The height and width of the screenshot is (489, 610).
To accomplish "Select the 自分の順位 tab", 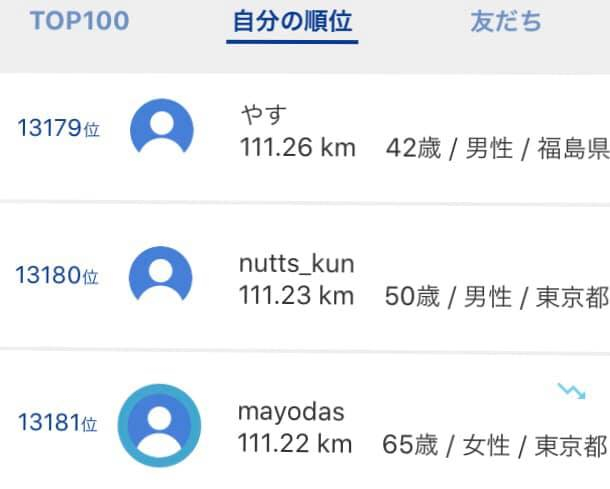I will pyautogui.click(x=292, y=21).
